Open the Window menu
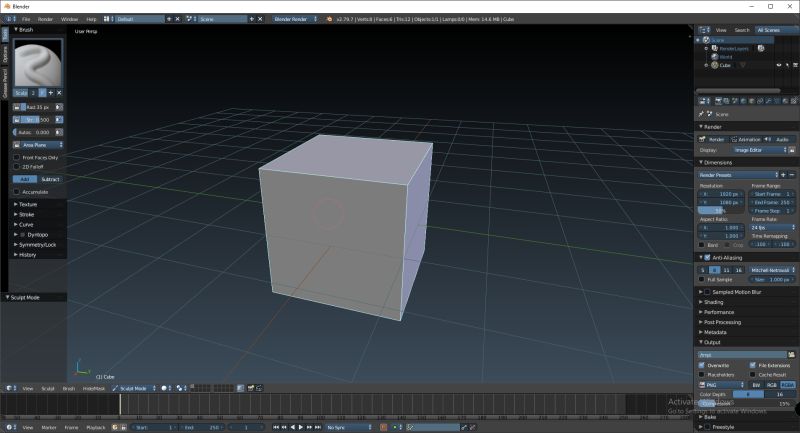 (69, 19)
